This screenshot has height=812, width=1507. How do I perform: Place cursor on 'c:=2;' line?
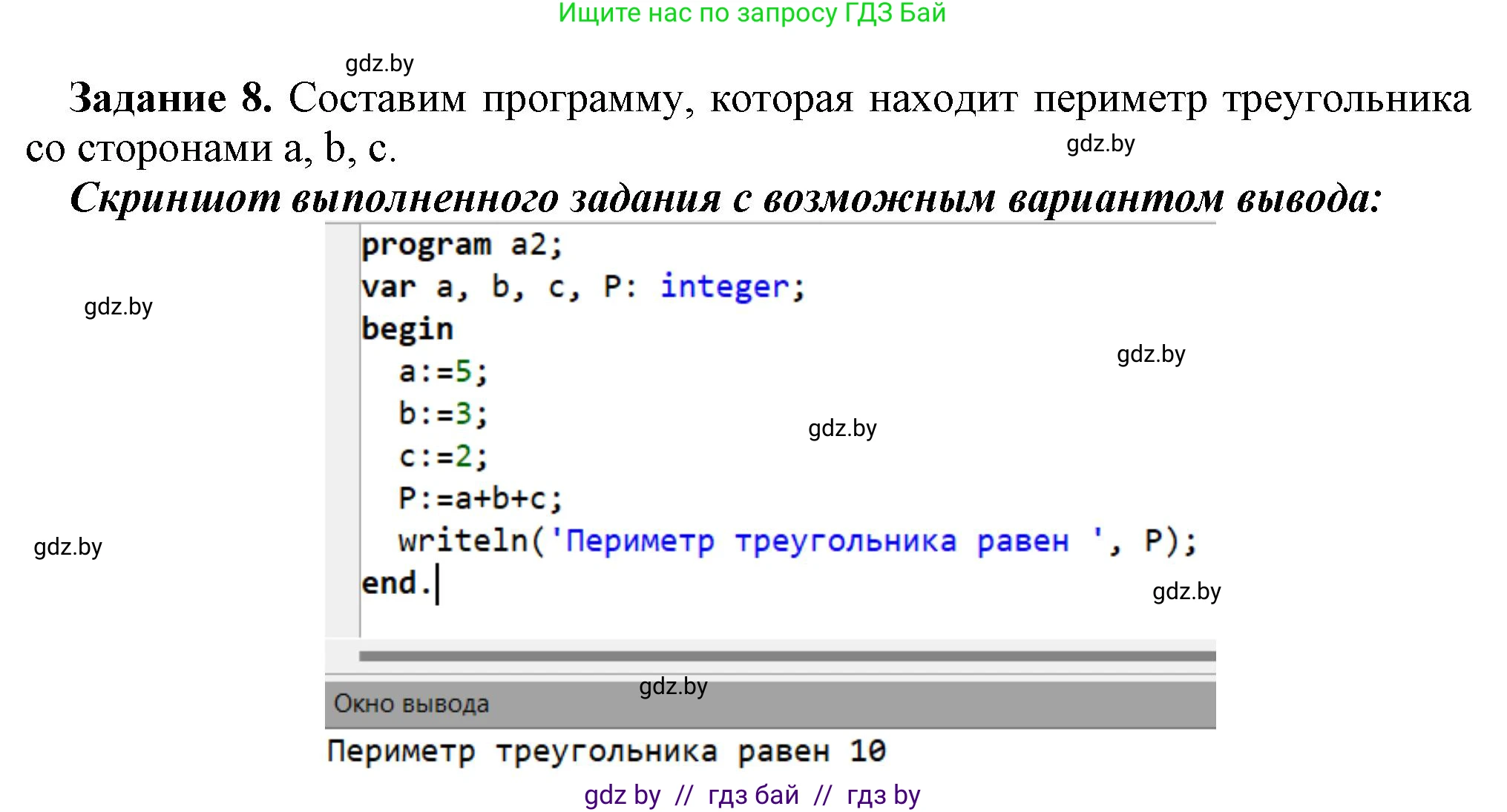pyautogui.click(x=443, y=456)
